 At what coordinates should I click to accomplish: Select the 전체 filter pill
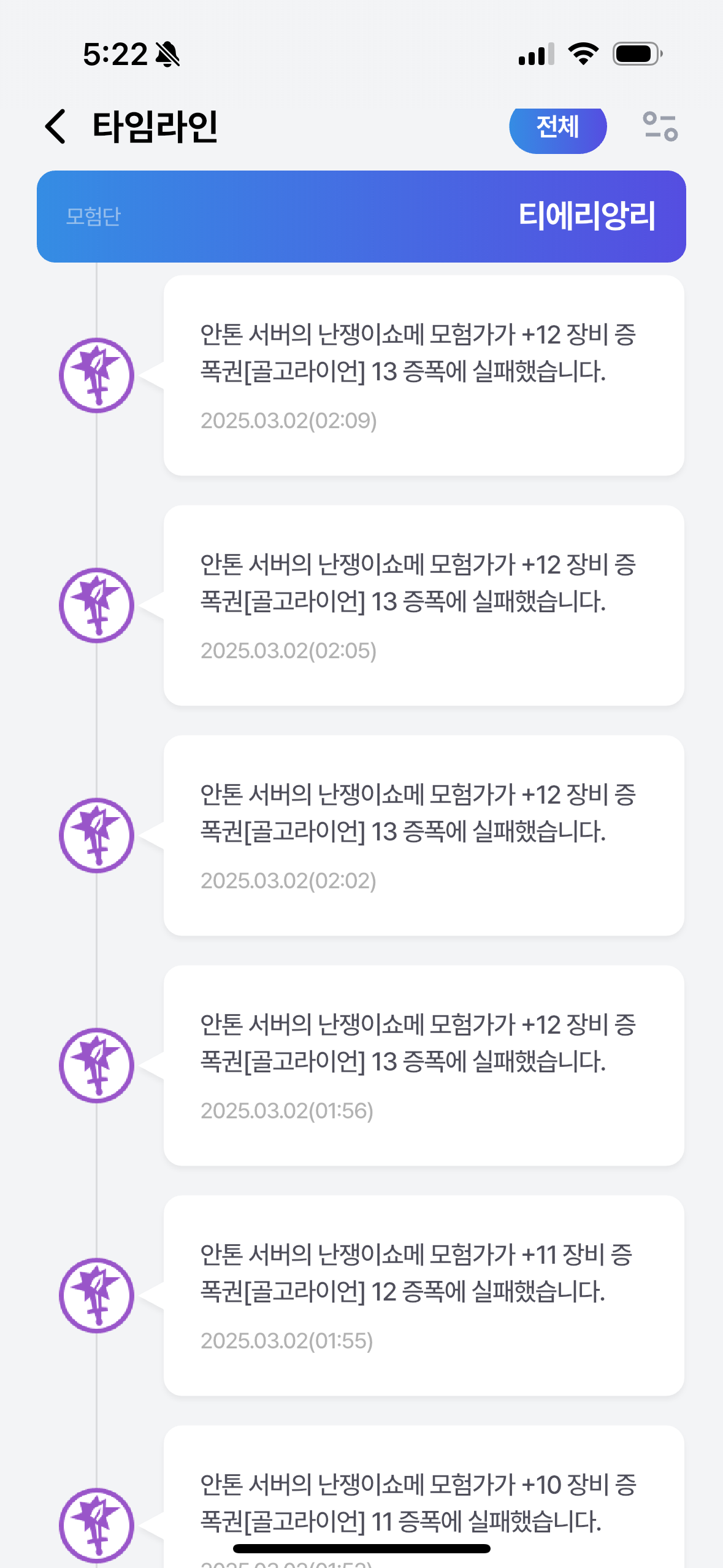(x=557, y=127)
